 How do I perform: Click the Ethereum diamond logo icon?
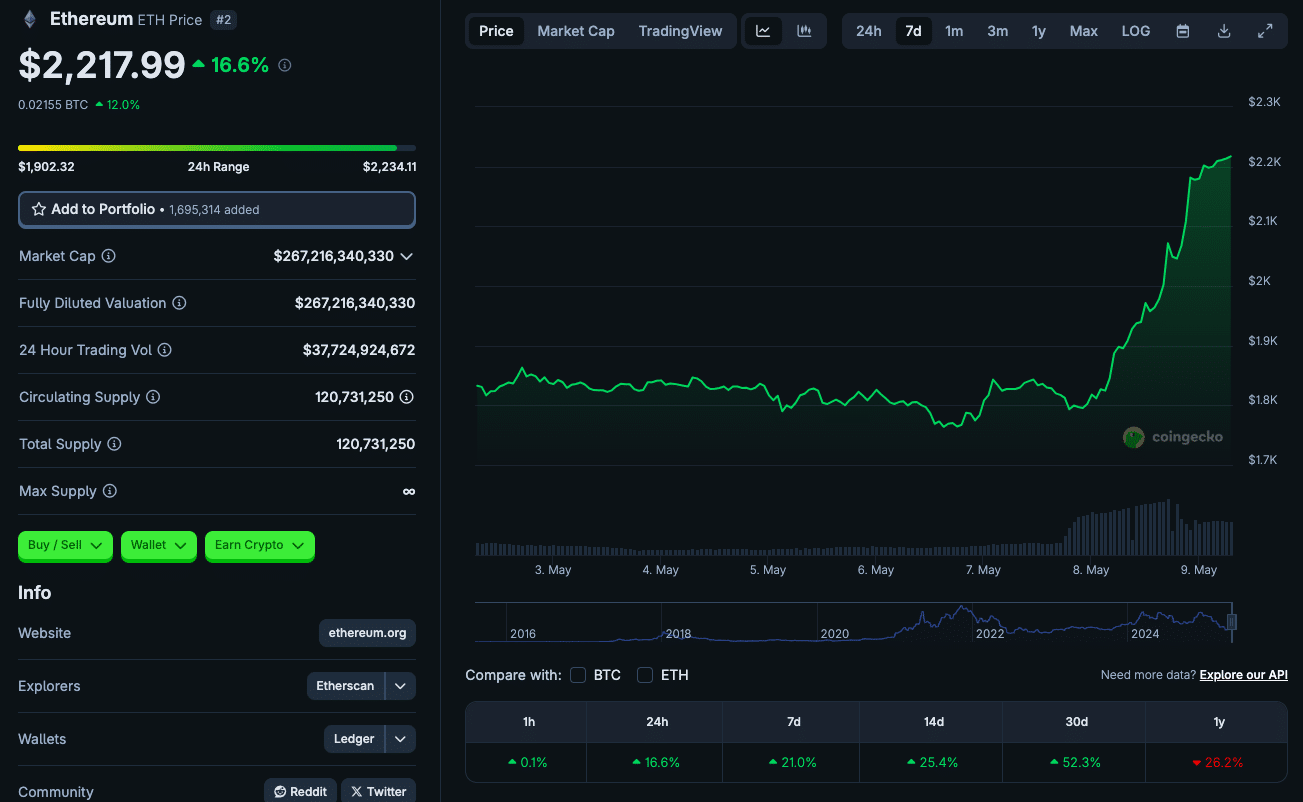(x=29, y=19)
